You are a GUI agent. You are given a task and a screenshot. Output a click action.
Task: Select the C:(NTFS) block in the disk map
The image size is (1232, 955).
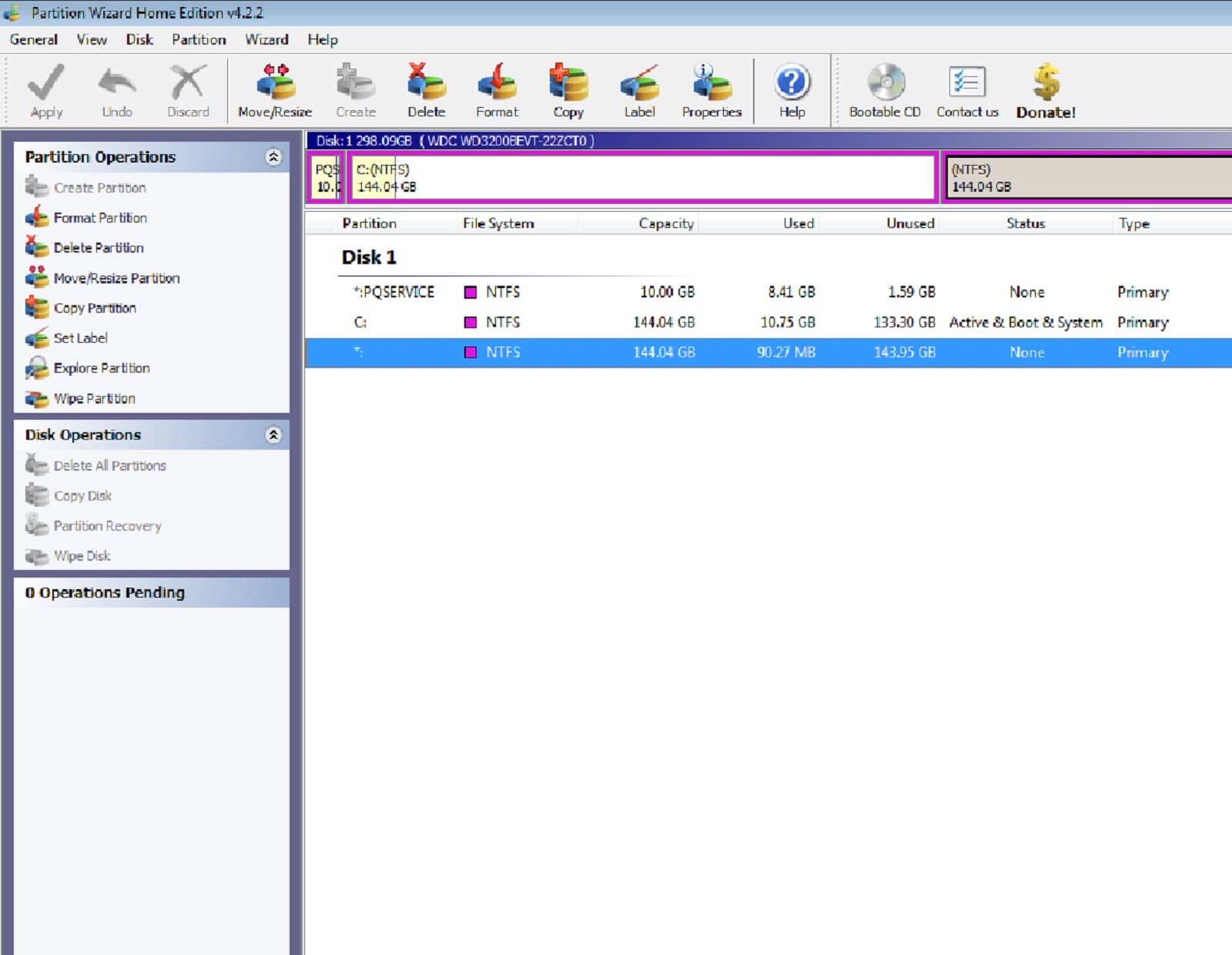(642, 178)
